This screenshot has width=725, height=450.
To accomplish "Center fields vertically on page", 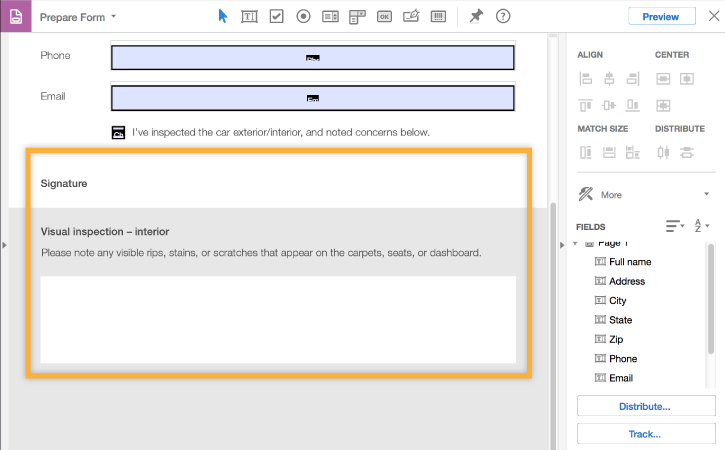I will click(x=663, y=79).
